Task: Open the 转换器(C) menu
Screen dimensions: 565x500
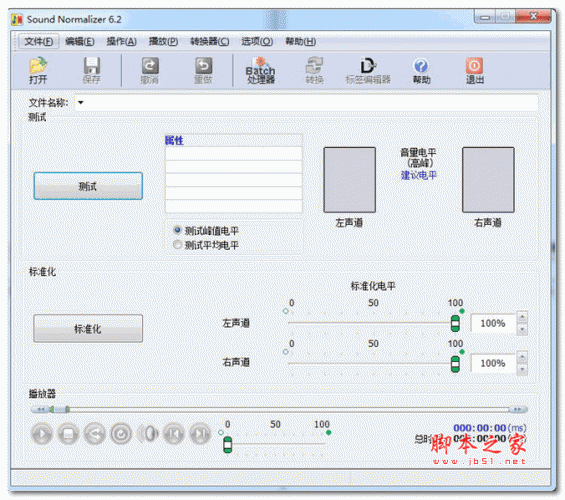Action: [x=209, y=42]
